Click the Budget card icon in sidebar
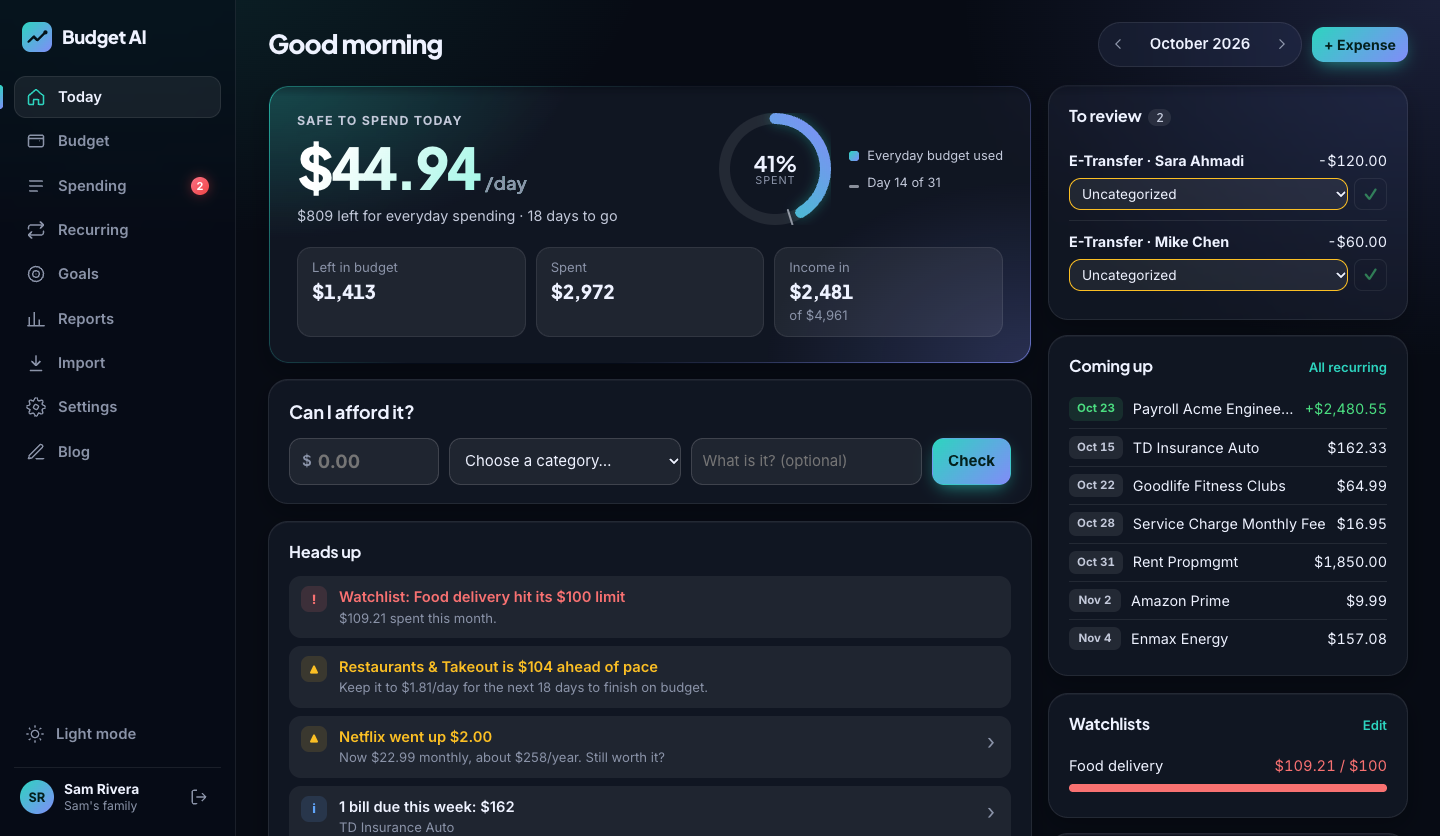This screenshot has height=836, width=1440. [36, 141]
